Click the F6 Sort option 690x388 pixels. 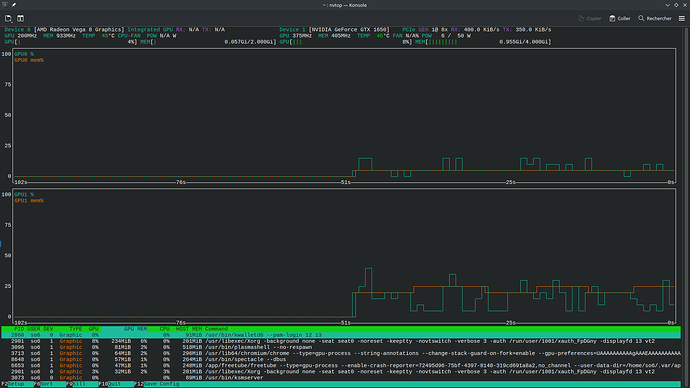[49, 384]
